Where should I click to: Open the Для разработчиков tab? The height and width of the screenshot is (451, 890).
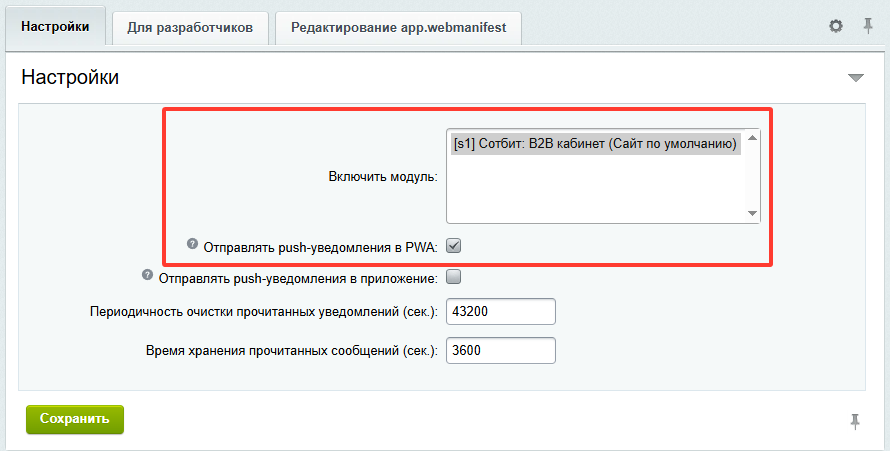[190, 27]
